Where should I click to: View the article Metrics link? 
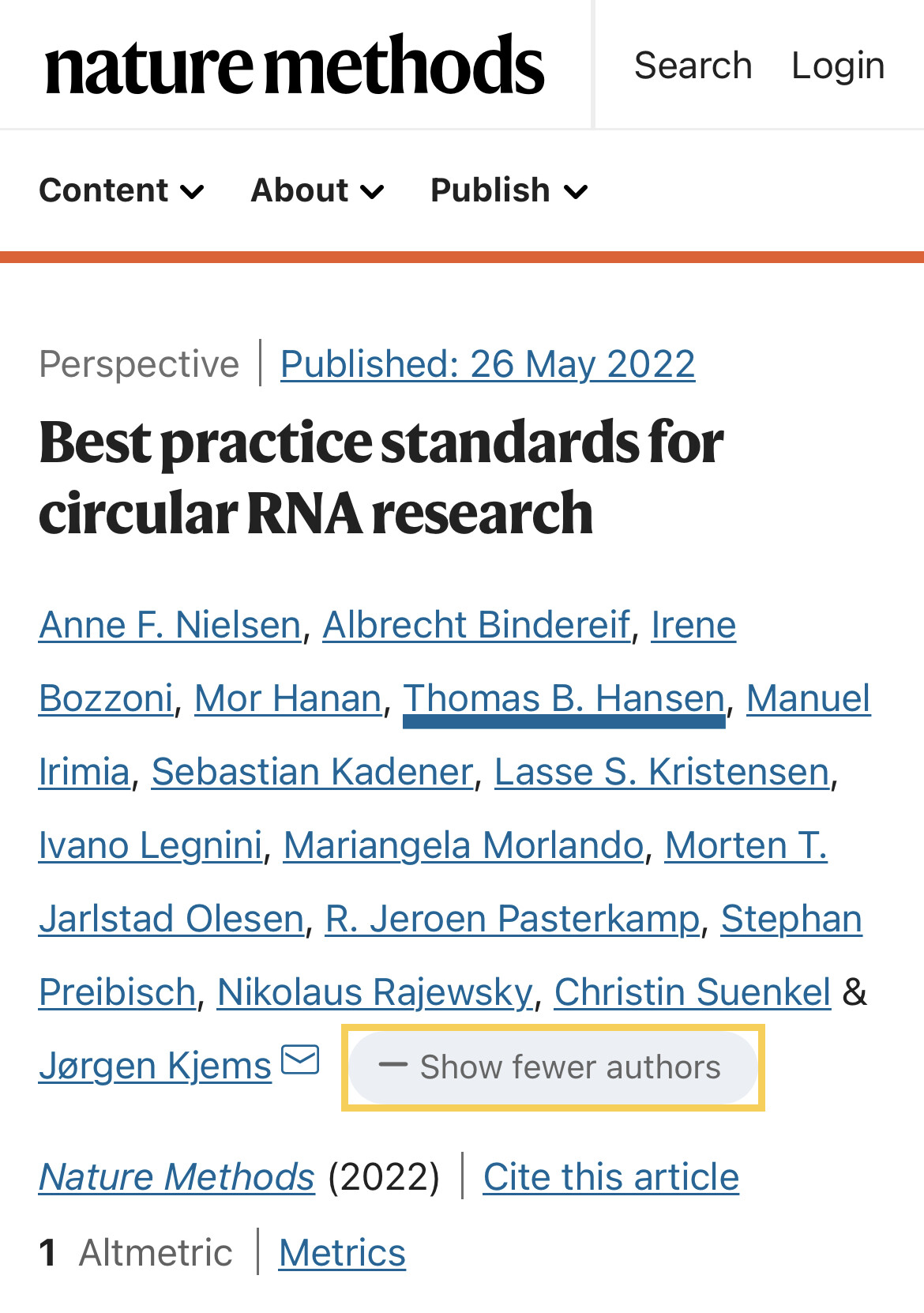pyautogui.click(x=342, y=1253)
